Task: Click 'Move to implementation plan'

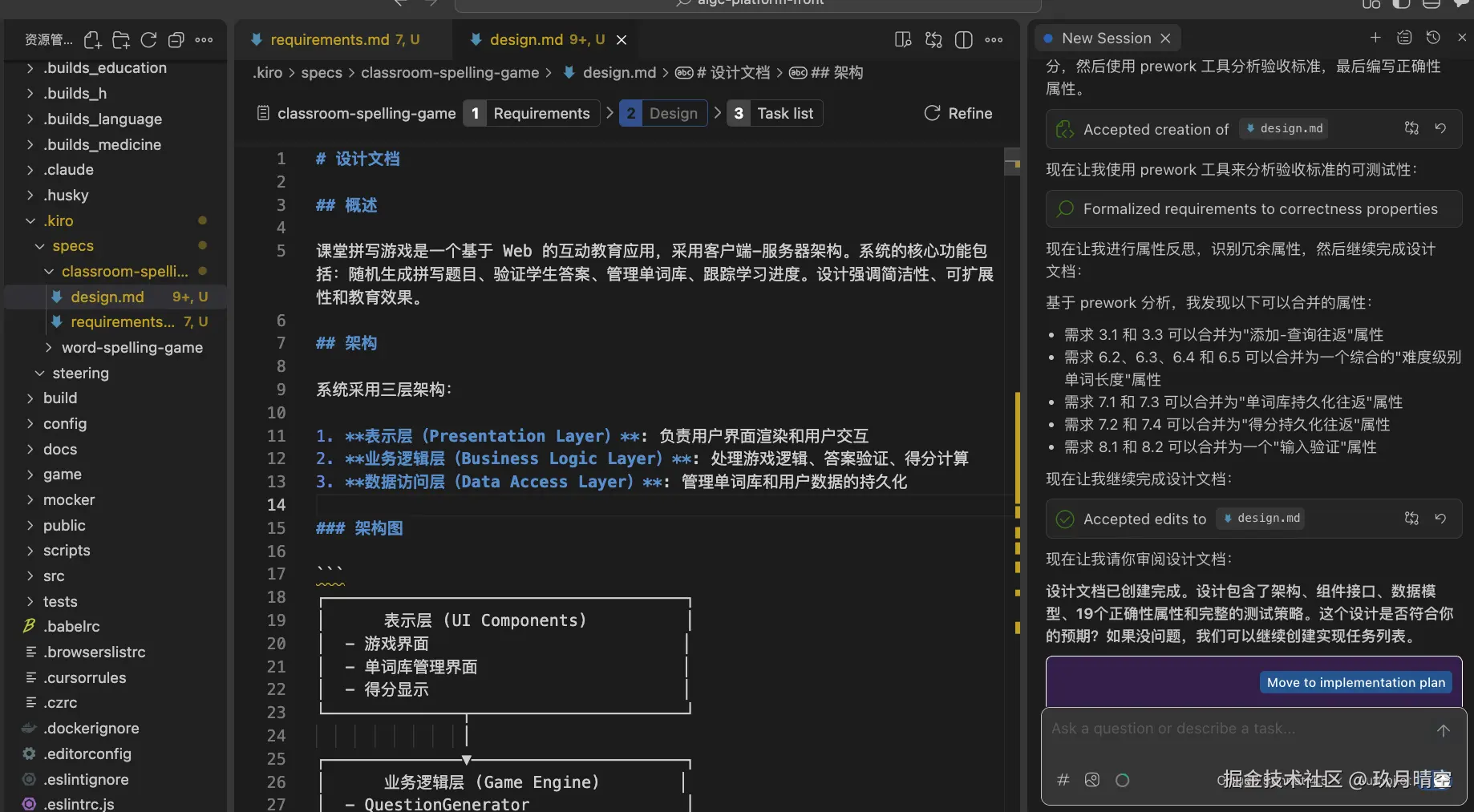Action: (1355, 682)
